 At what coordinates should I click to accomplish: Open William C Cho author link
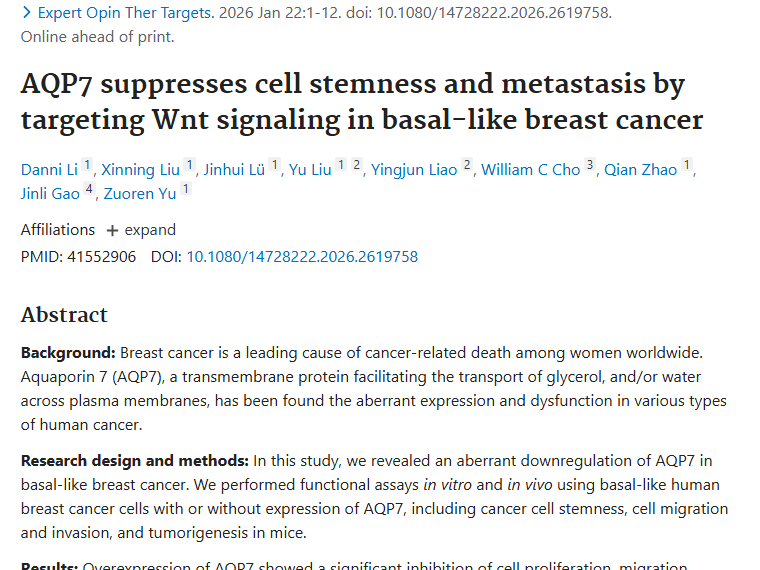(x=530, y=169)
